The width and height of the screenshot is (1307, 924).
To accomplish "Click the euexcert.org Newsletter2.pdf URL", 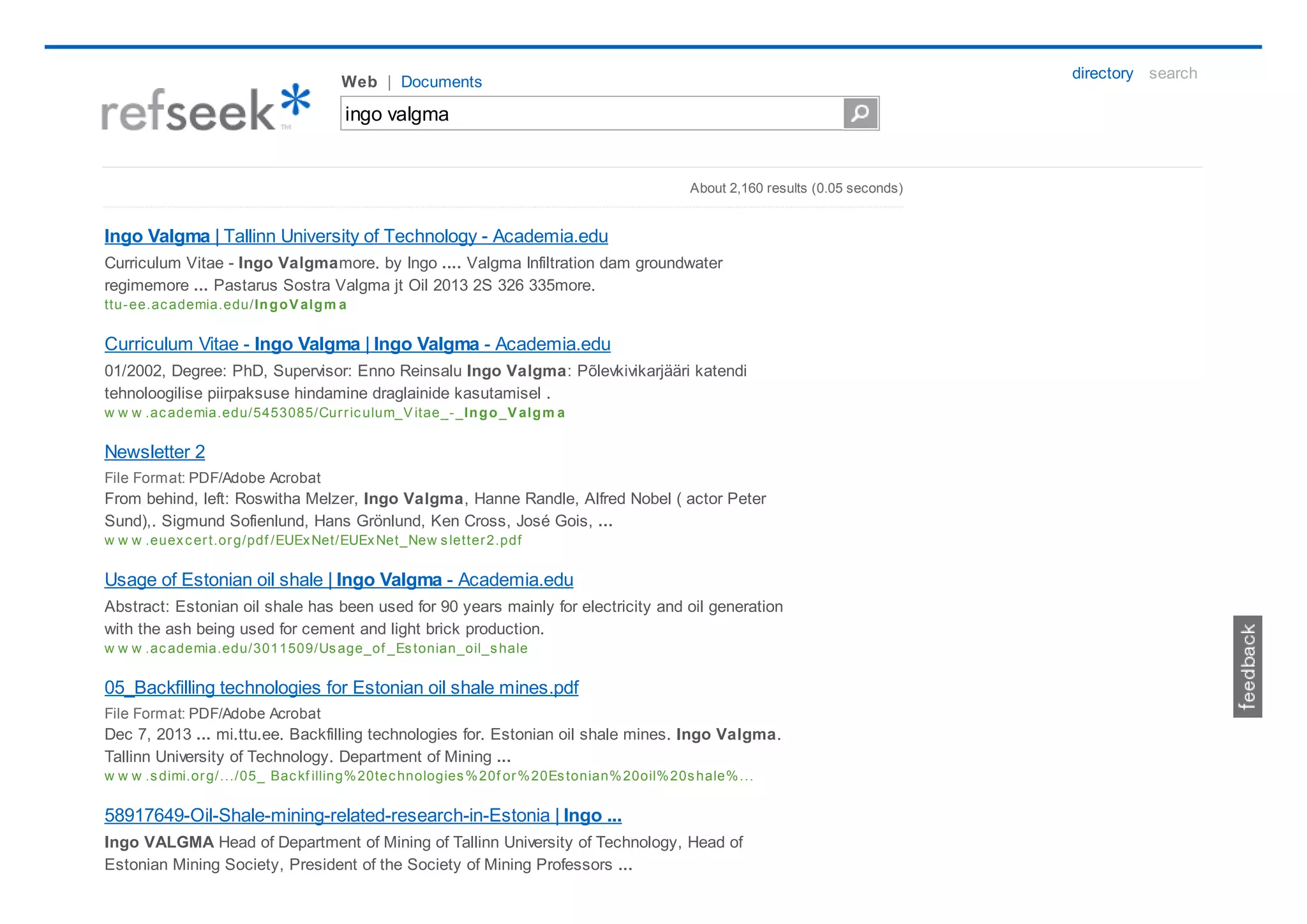I will (313, 540).
